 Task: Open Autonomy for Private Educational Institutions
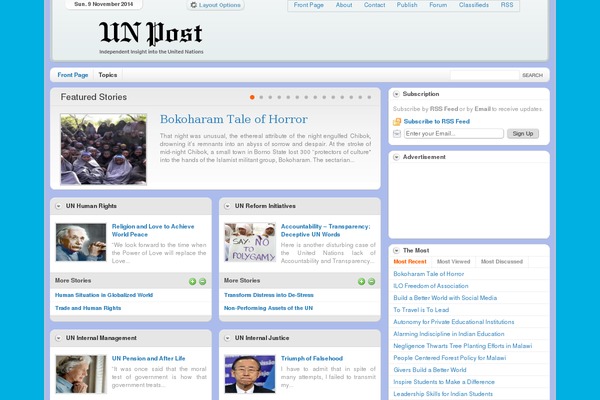pos(453,322)
